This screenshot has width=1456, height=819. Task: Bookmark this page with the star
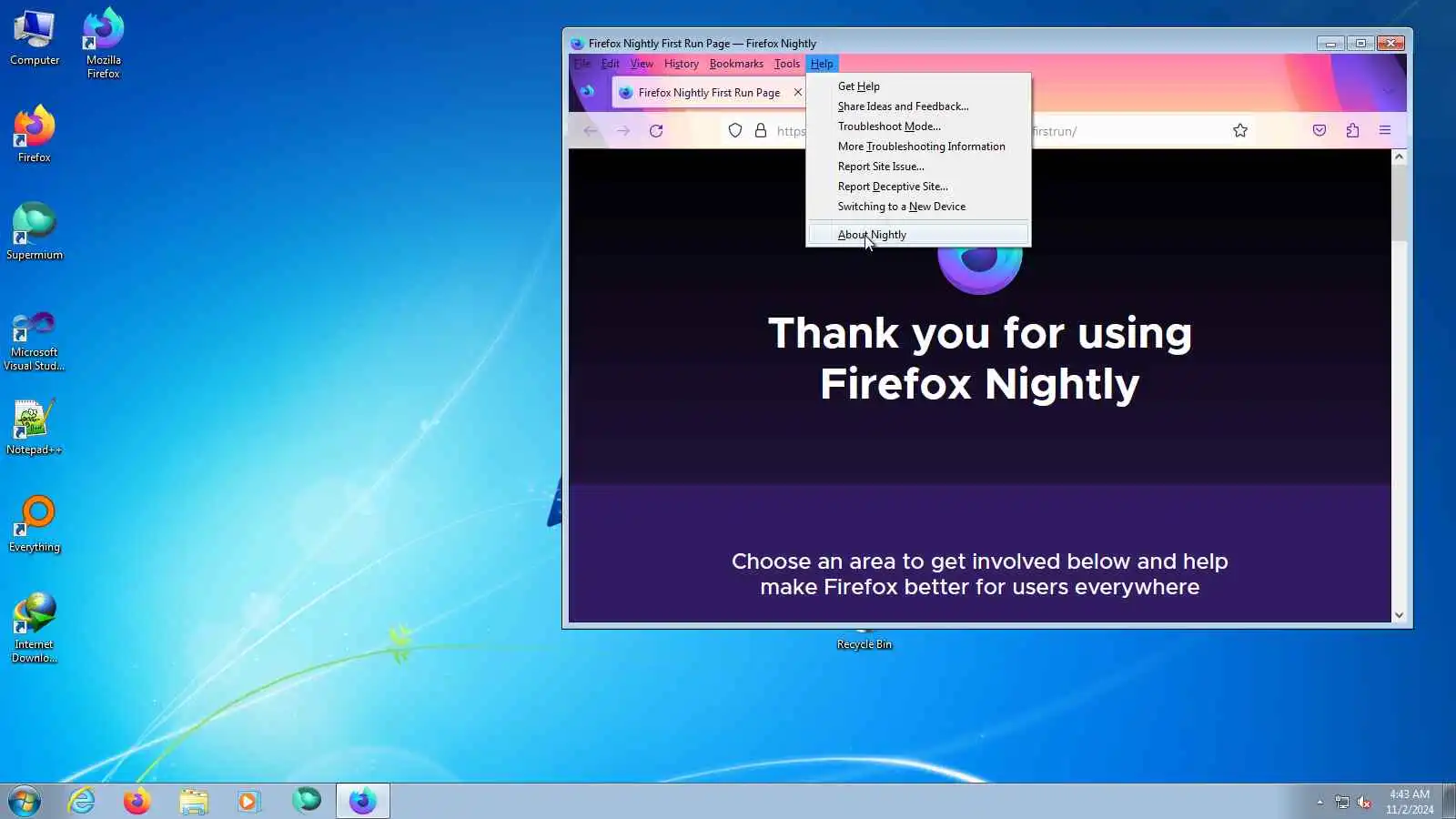[1240, 131]
